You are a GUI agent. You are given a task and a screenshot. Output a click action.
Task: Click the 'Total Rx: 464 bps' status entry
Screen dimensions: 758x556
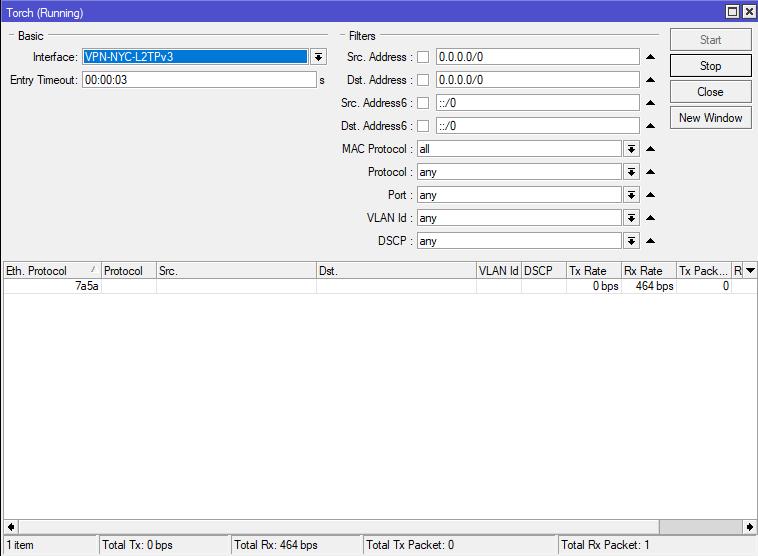click(x=296, y=545)
